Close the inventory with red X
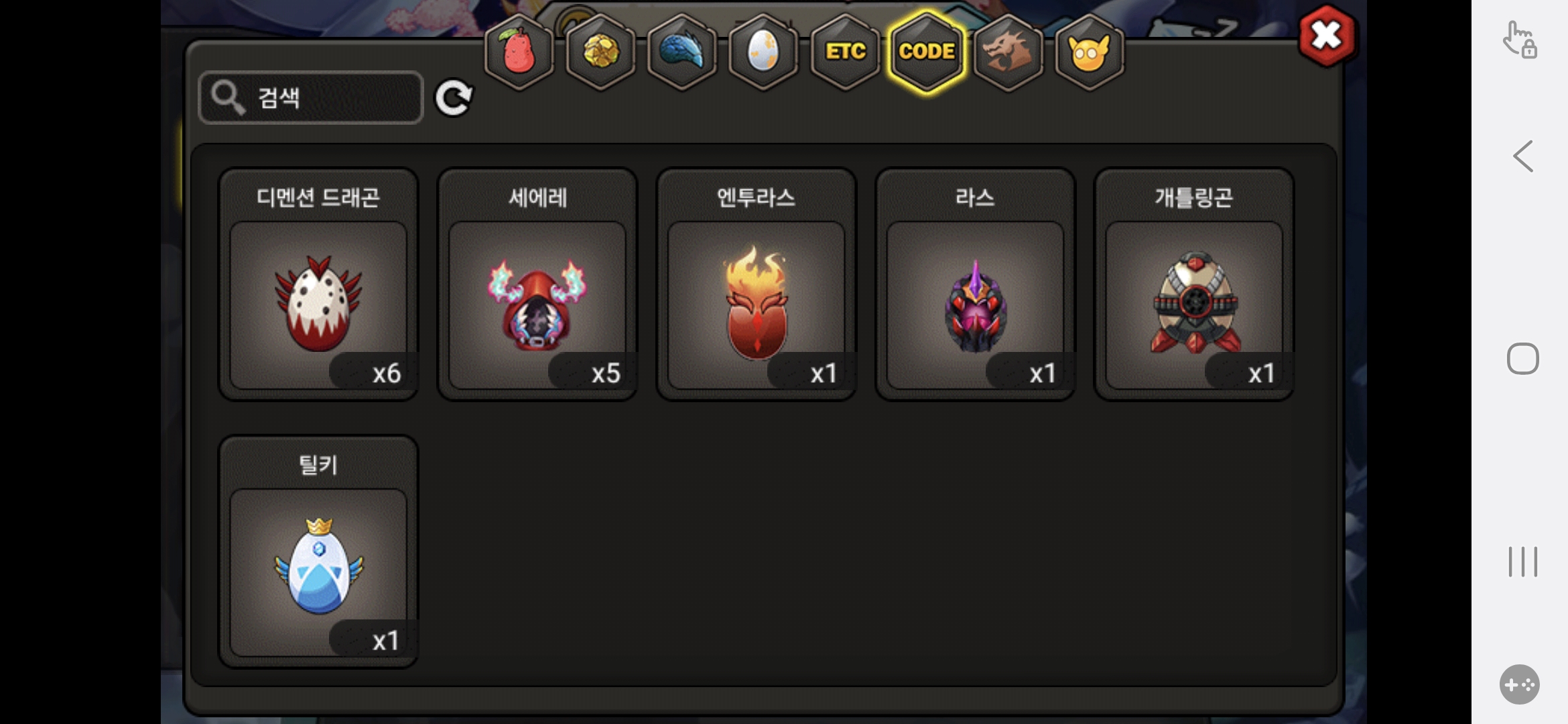Screen dimensions: 1568x724 [1327, 36]
